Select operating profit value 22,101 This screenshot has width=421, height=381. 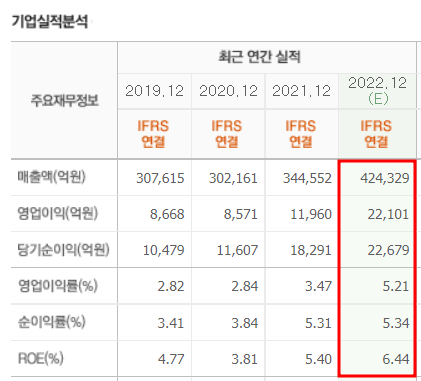pyautogui.click(x=388, y=214)
